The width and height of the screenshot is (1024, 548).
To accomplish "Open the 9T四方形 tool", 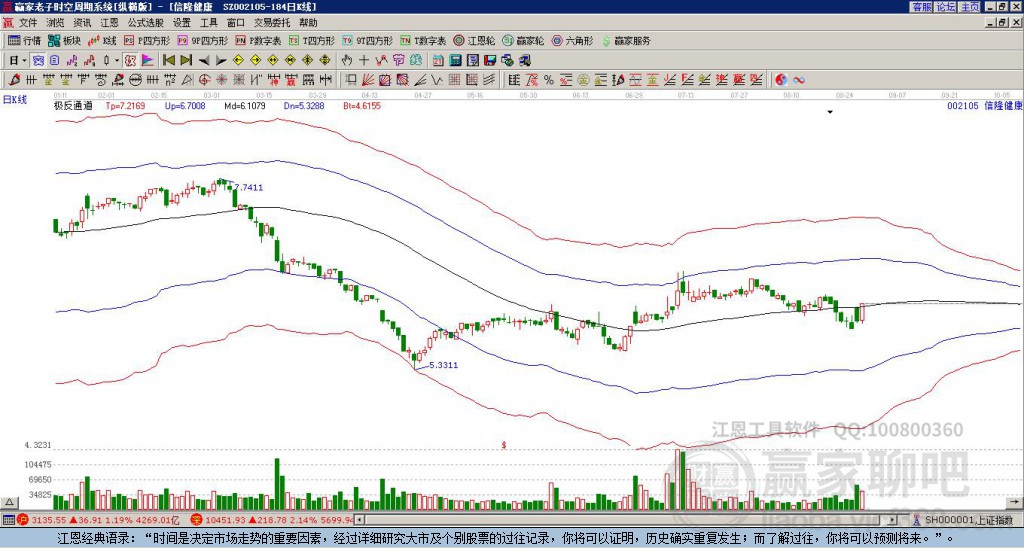I will [x=367, y=40].
